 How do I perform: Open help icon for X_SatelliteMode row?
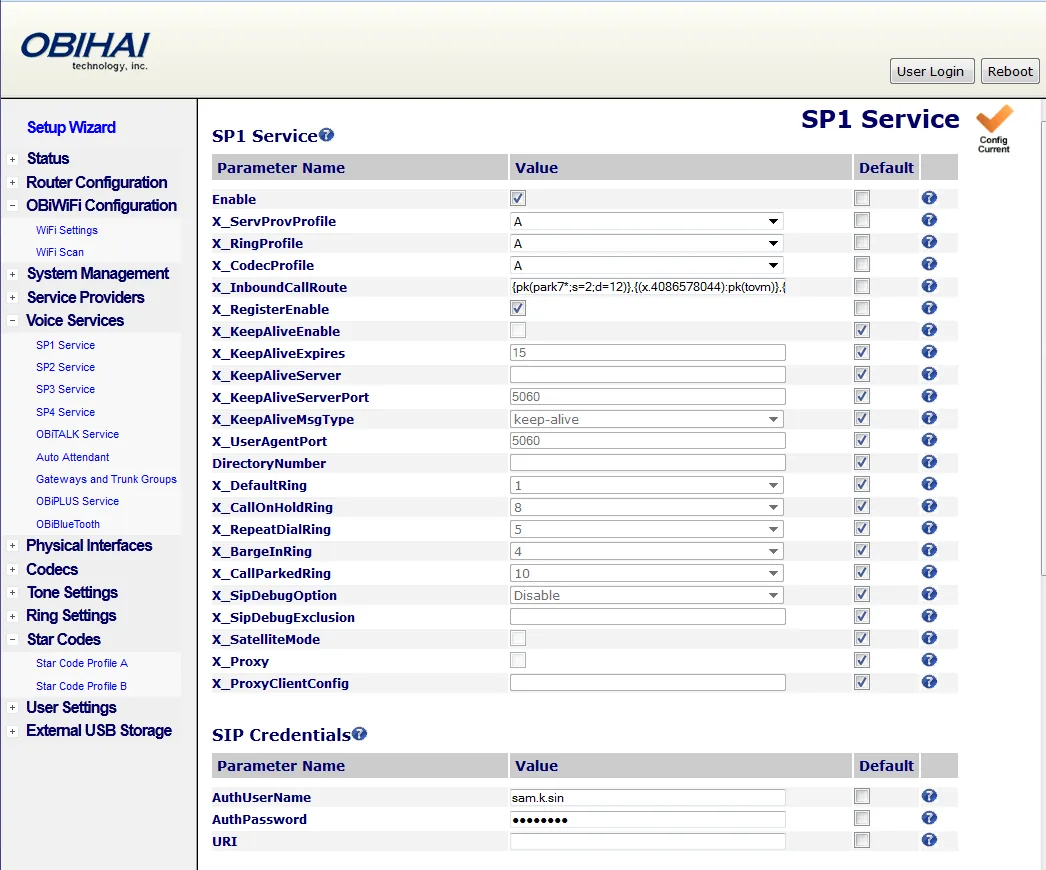tap(929, 638)
